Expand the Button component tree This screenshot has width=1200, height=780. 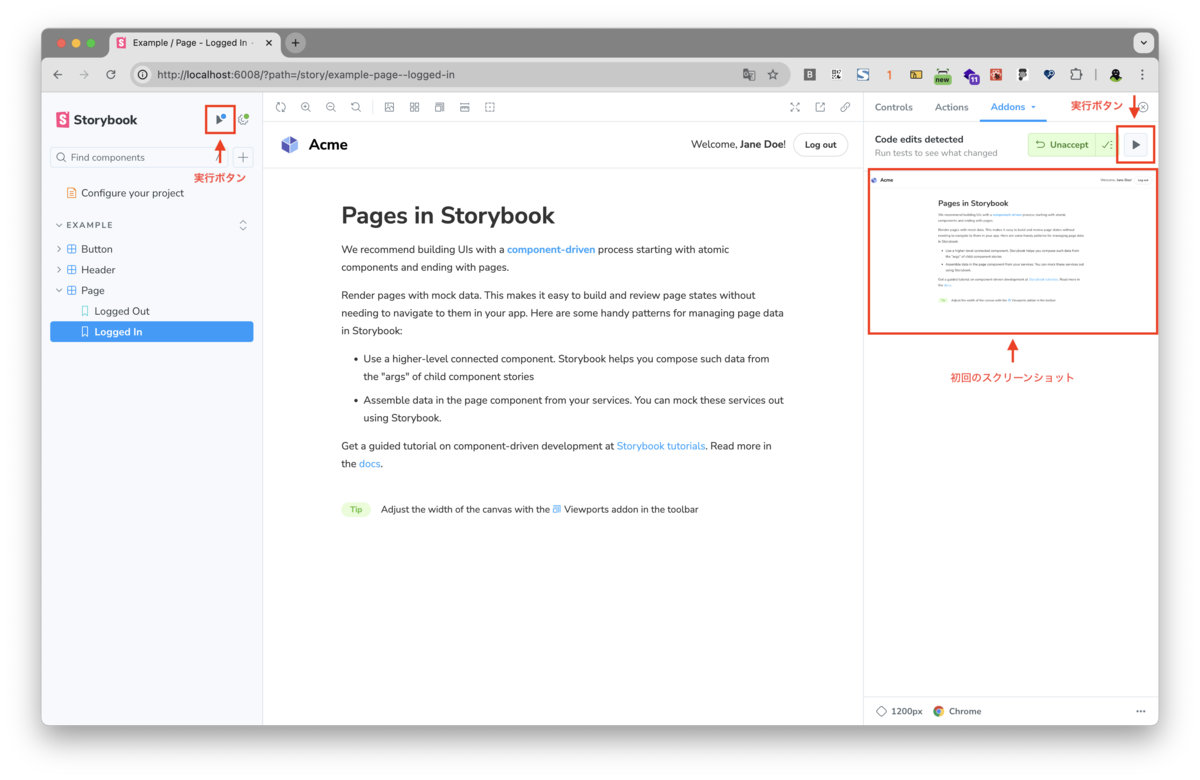pos(59,249)
